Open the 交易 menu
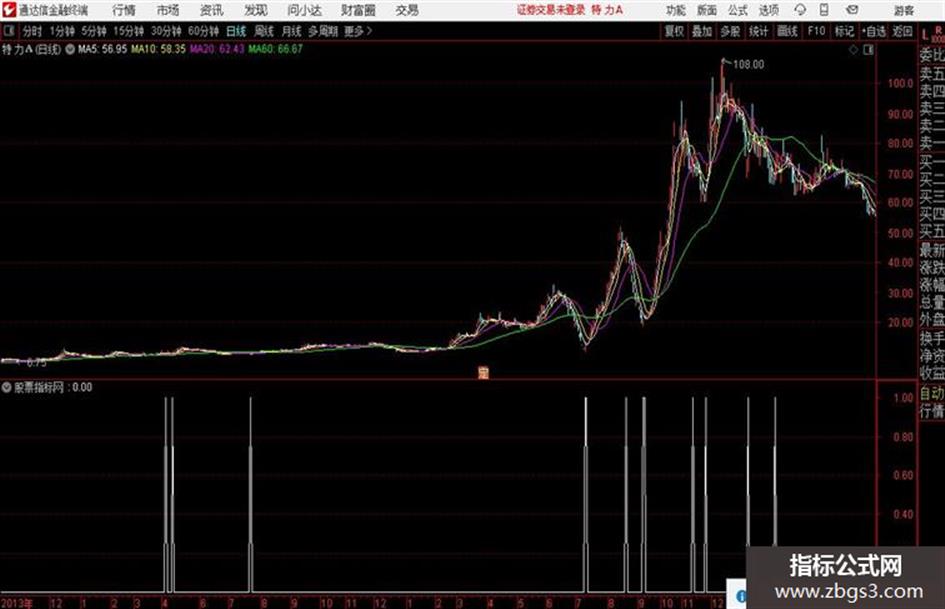 407,10
